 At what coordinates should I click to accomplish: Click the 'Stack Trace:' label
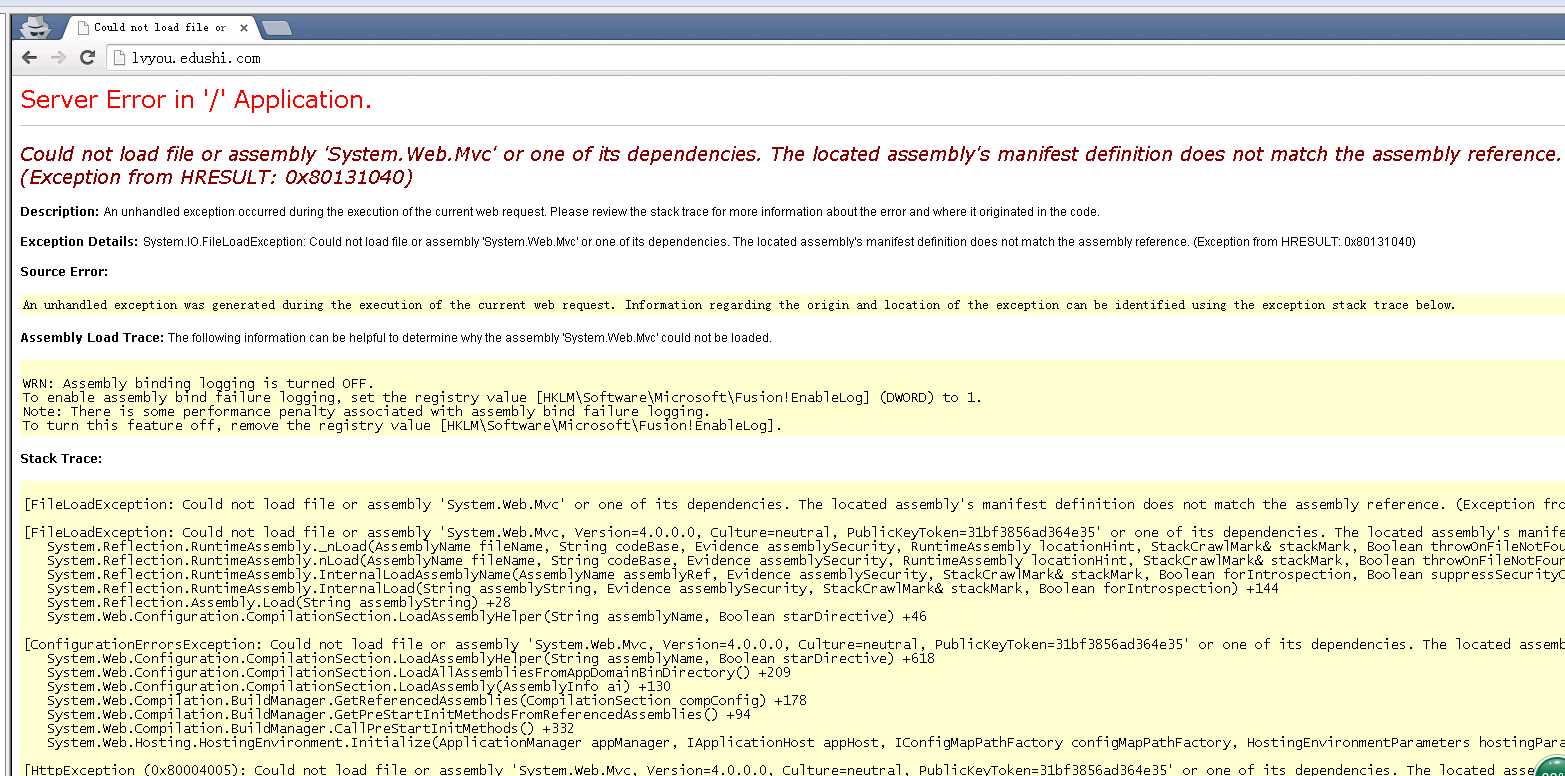point(61,459)
